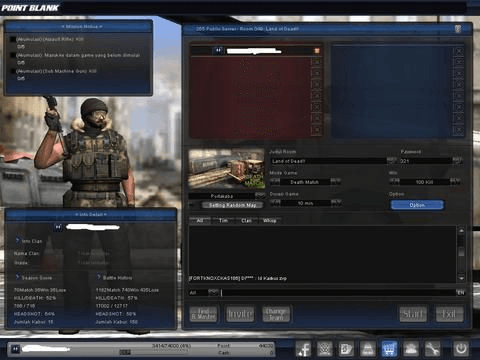480x360 pixels.
Task: Click the rank badge in Info Detail panel
Action: (58, 227)
